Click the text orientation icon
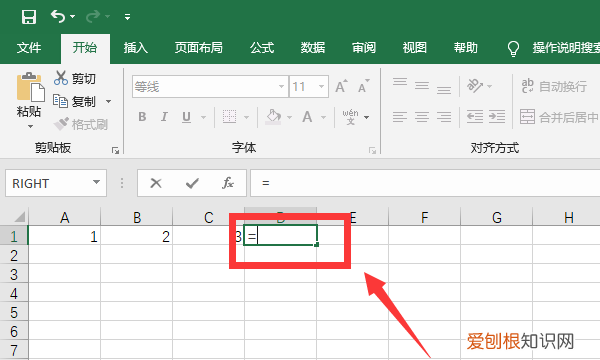This screenshot has height=360, width=600. pyautogui.click(x=475, y=86)
